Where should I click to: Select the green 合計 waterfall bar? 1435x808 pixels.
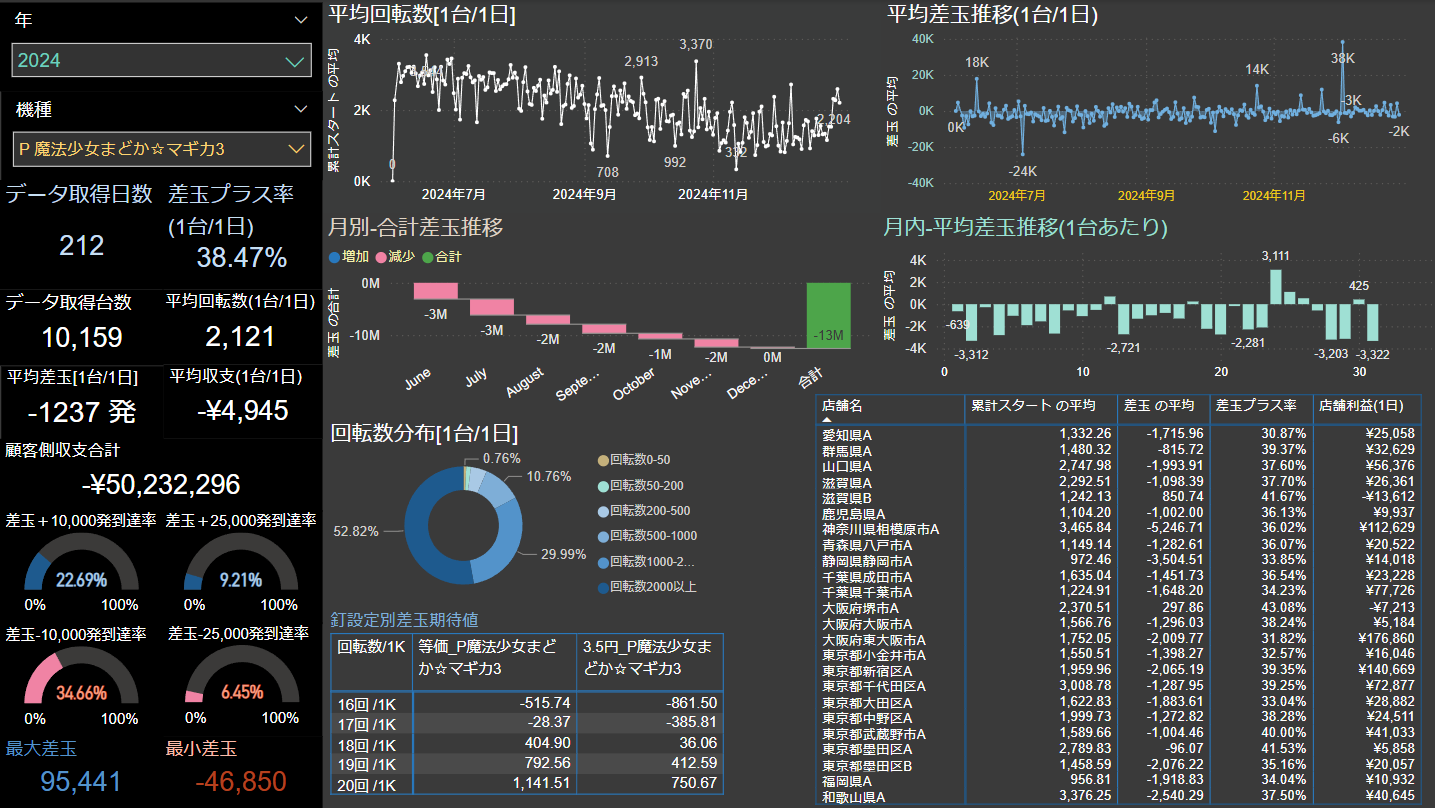[828, 316]
